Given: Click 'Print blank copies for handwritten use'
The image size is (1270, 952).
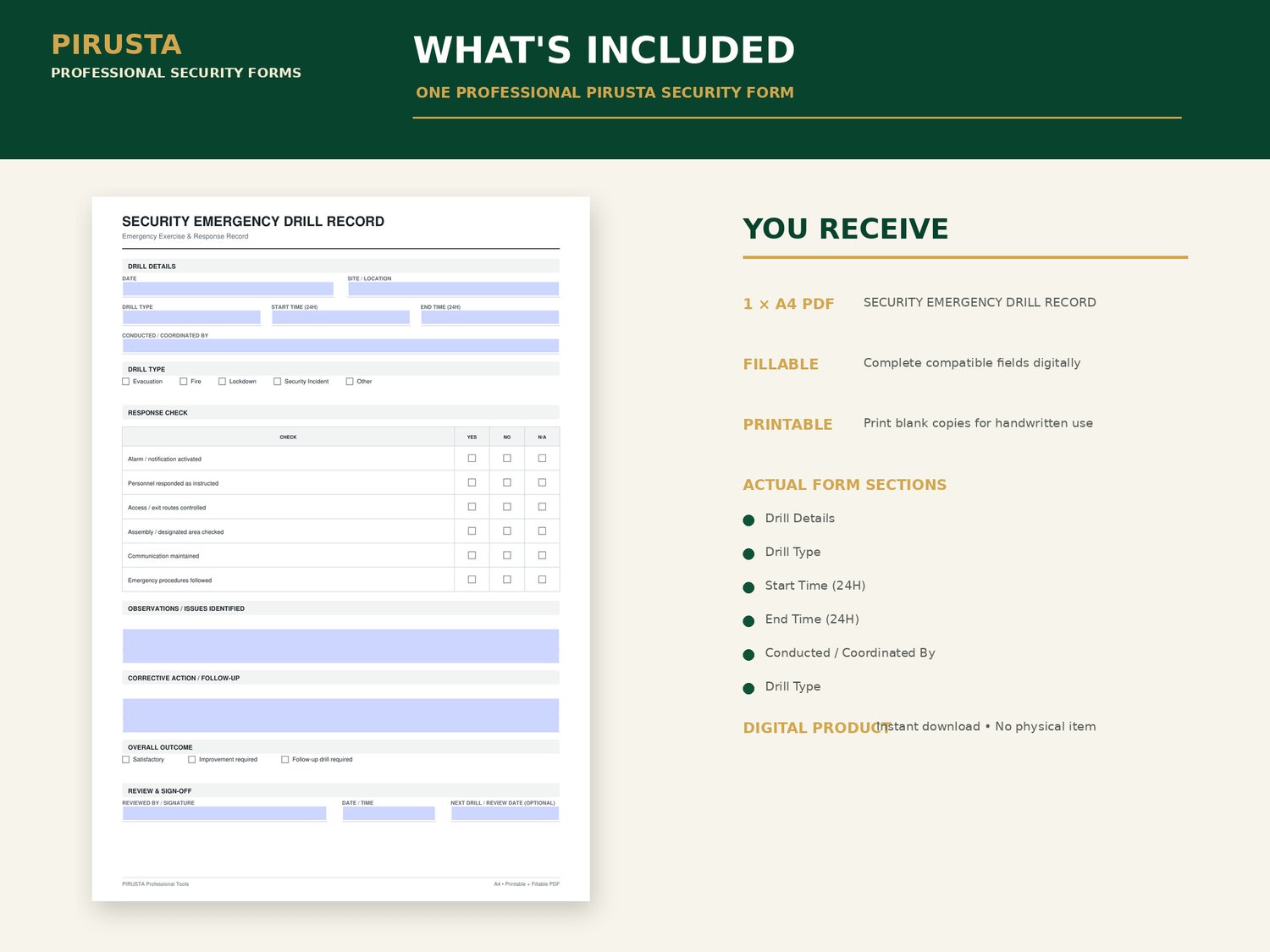Looking at the screenshot, I should (978, 423).
